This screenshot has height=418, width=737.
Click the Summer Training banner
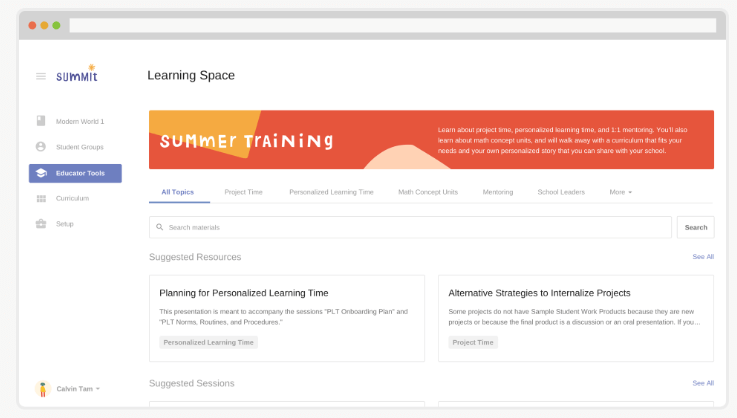[431, 140]
